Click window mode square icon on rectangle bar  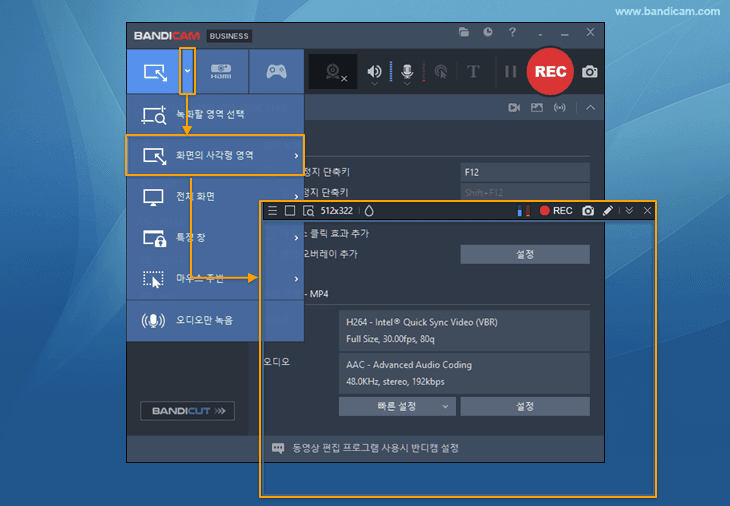click(x=290, y=211)
